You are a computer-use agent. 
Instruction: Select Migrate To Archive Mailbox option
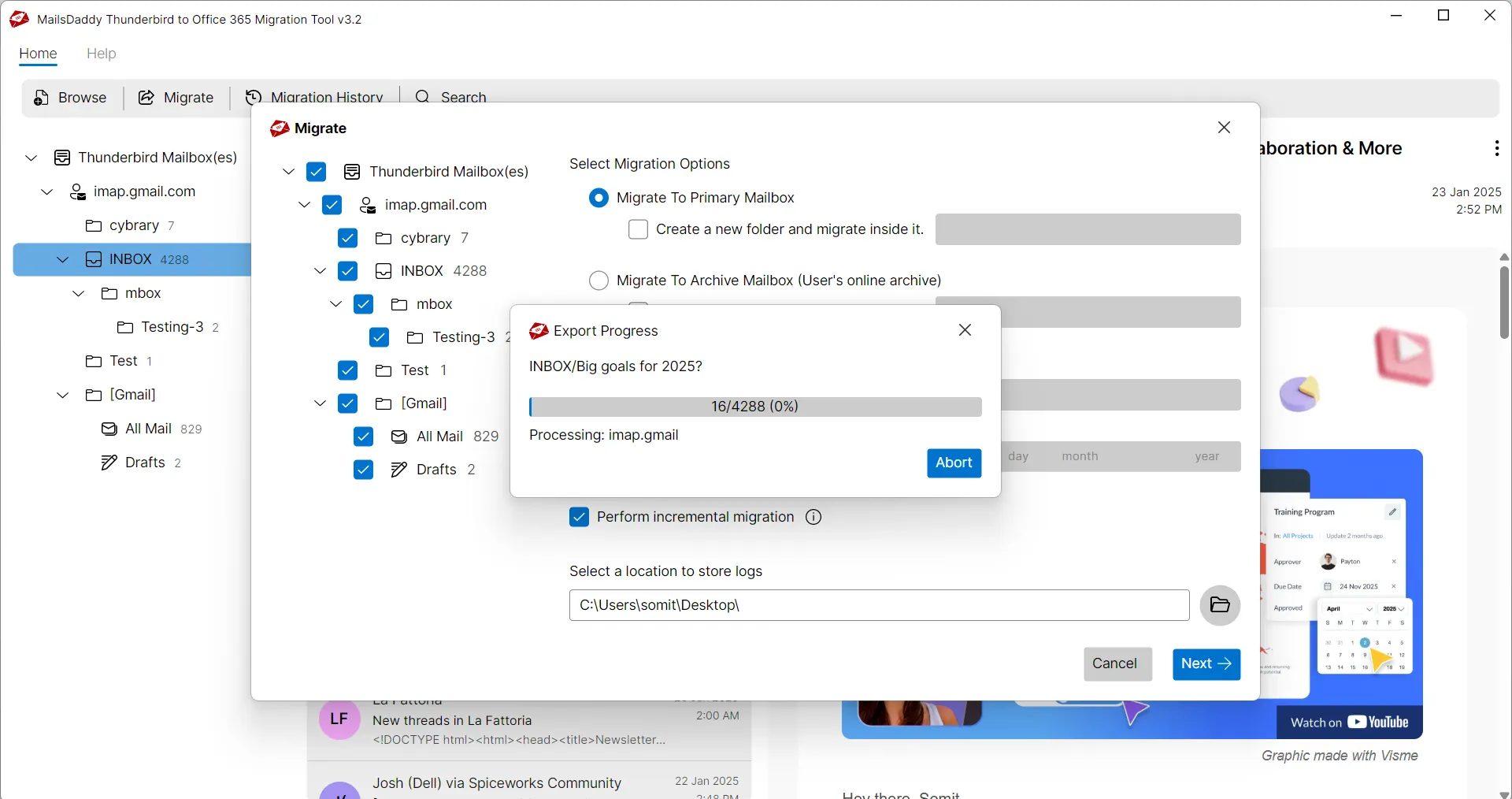(x=599, y=281)
